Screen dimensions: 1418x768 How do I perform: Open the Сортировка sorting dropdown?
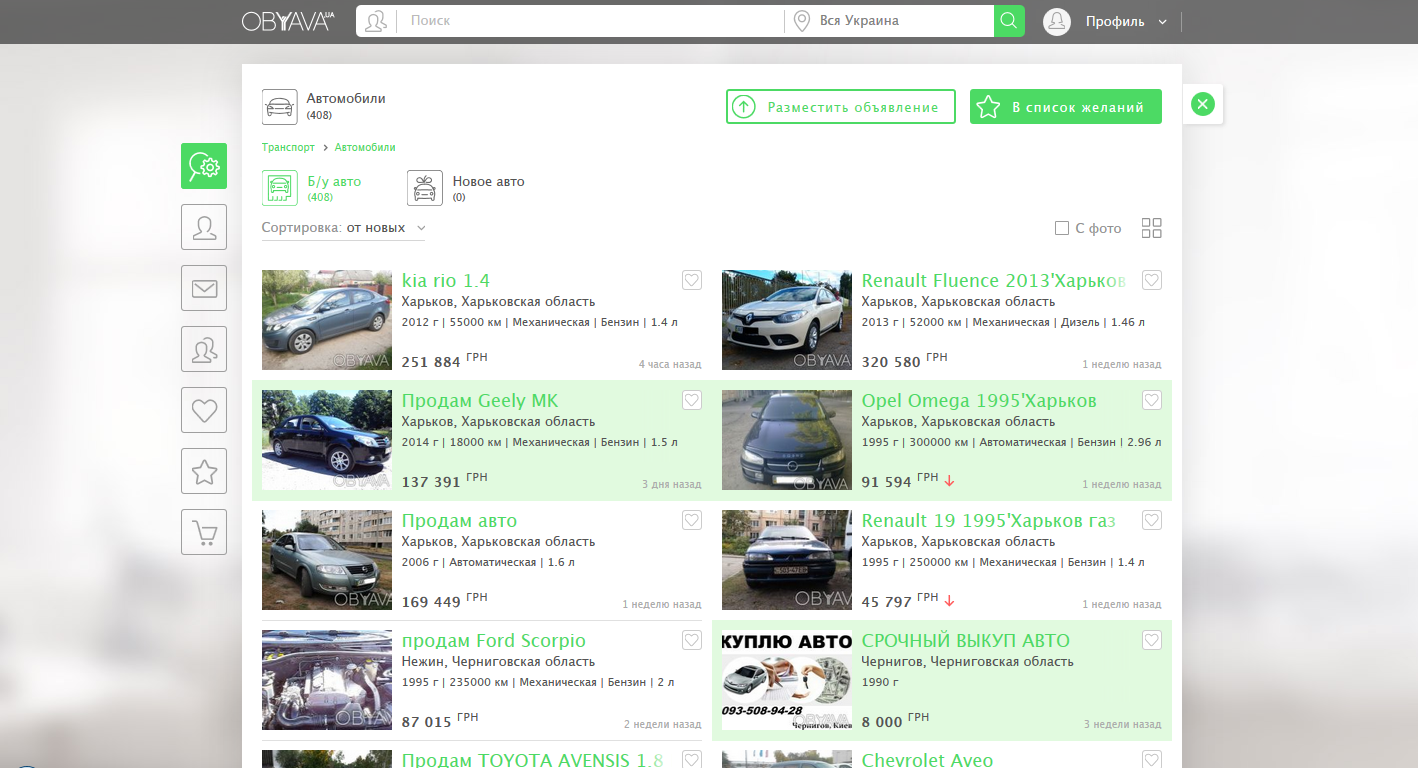pyautogui.click(x=343, y=228)
